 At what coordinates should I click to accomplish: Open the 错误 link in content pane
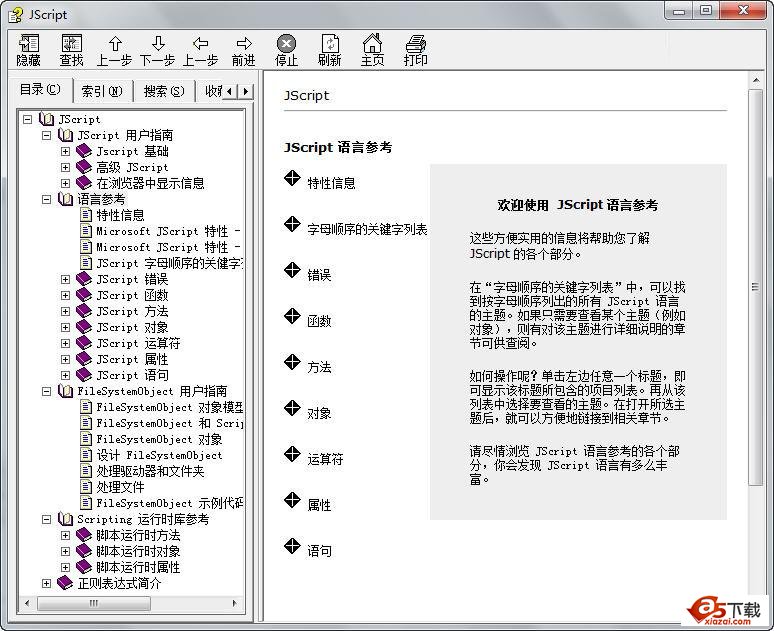[x=319, y=276]
